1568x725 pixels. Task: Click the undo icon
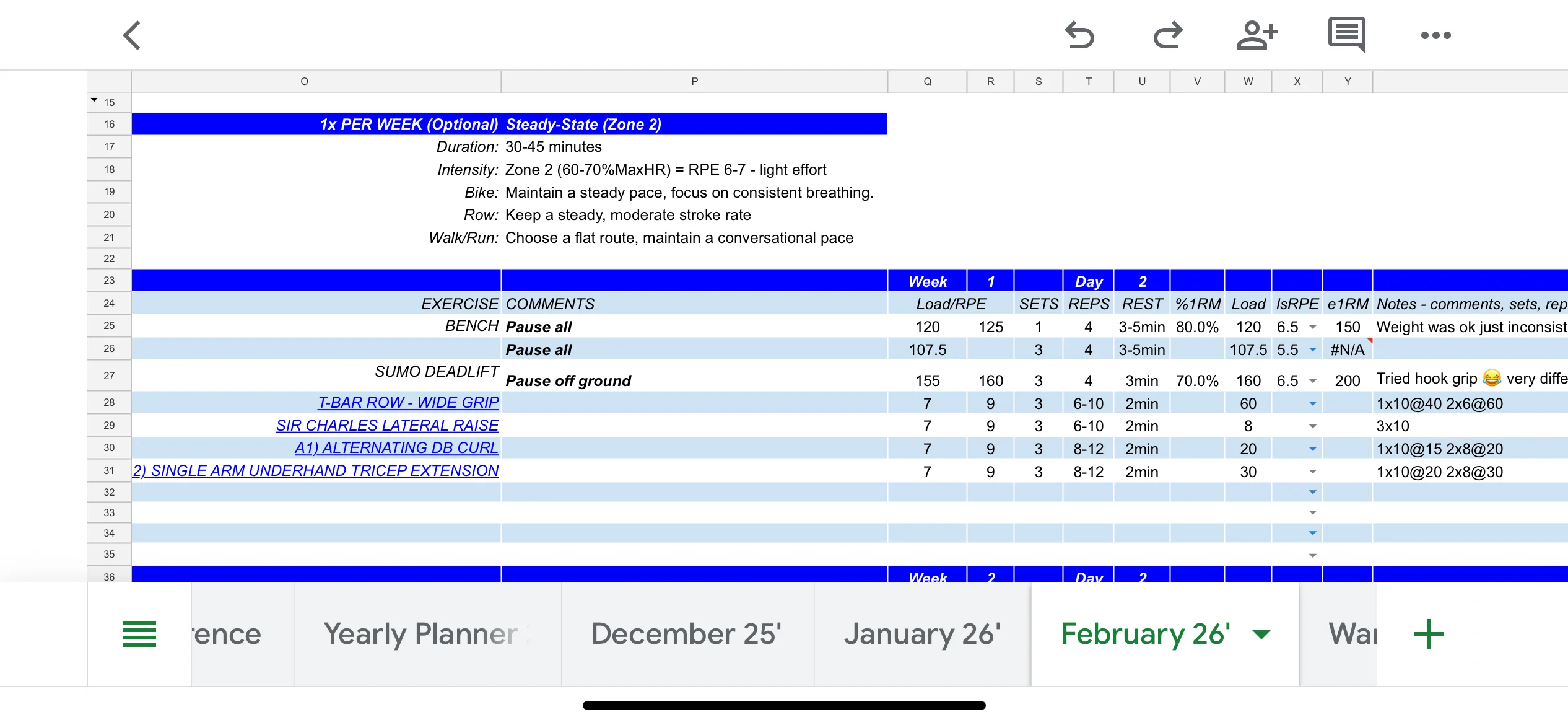(x=1079, y=35)
